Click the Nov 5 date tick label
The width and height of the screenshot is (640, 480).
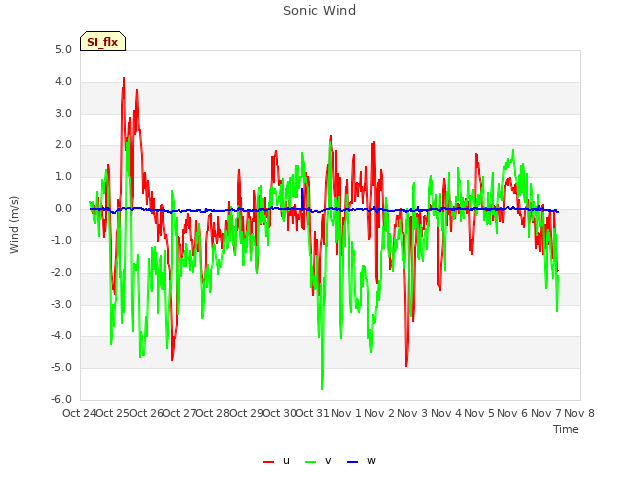pos(479,413)
